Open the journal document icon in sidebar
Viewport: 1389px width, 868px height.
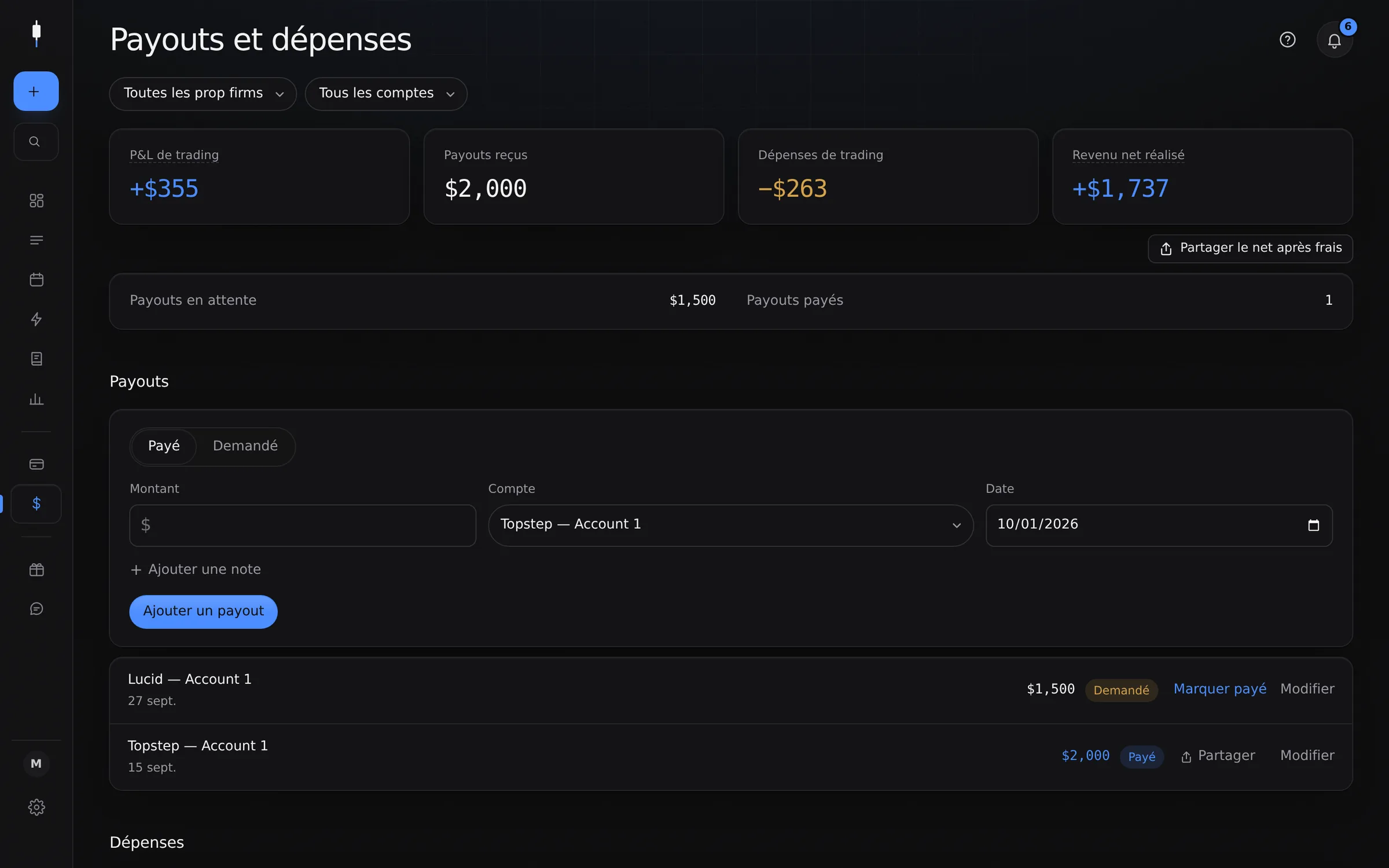tap(36, 359)
